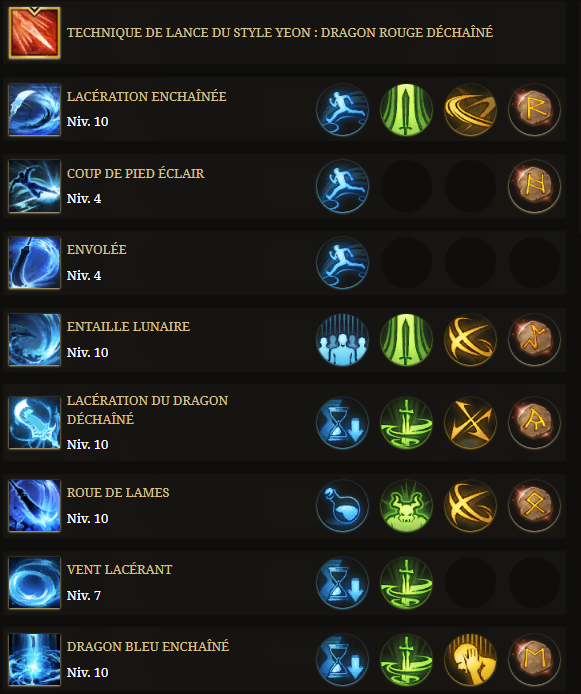This screenshot has height=694, width=581.
Task: Click the yellow slash tripod of Entaille Lunaire
Action: pyautogui.click(x=470, y=340)
